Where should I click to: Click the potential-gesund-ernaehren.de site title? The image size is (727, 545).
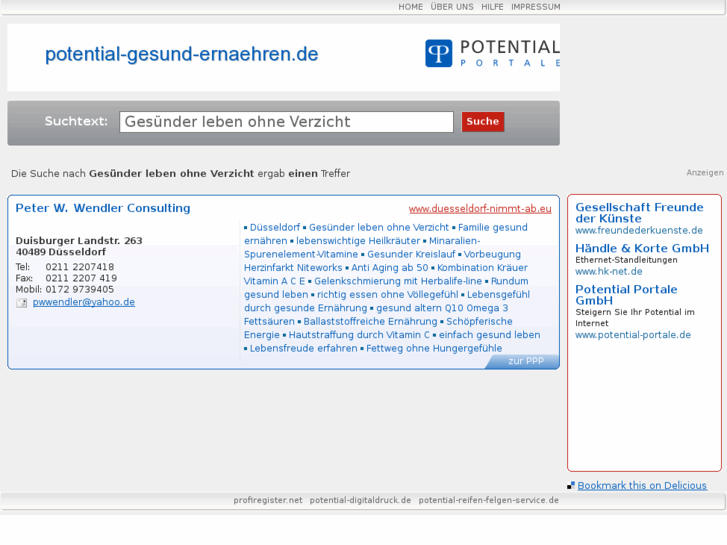point(181,54)
